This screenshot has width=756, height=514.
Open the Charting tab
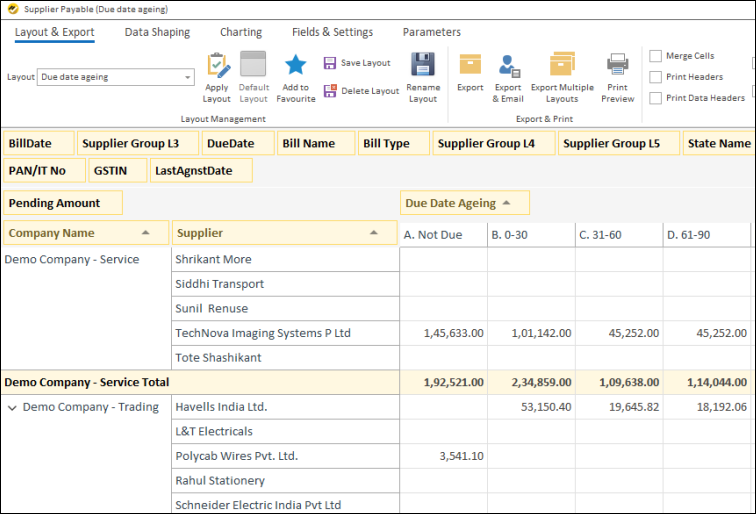[x=241, y=32]
